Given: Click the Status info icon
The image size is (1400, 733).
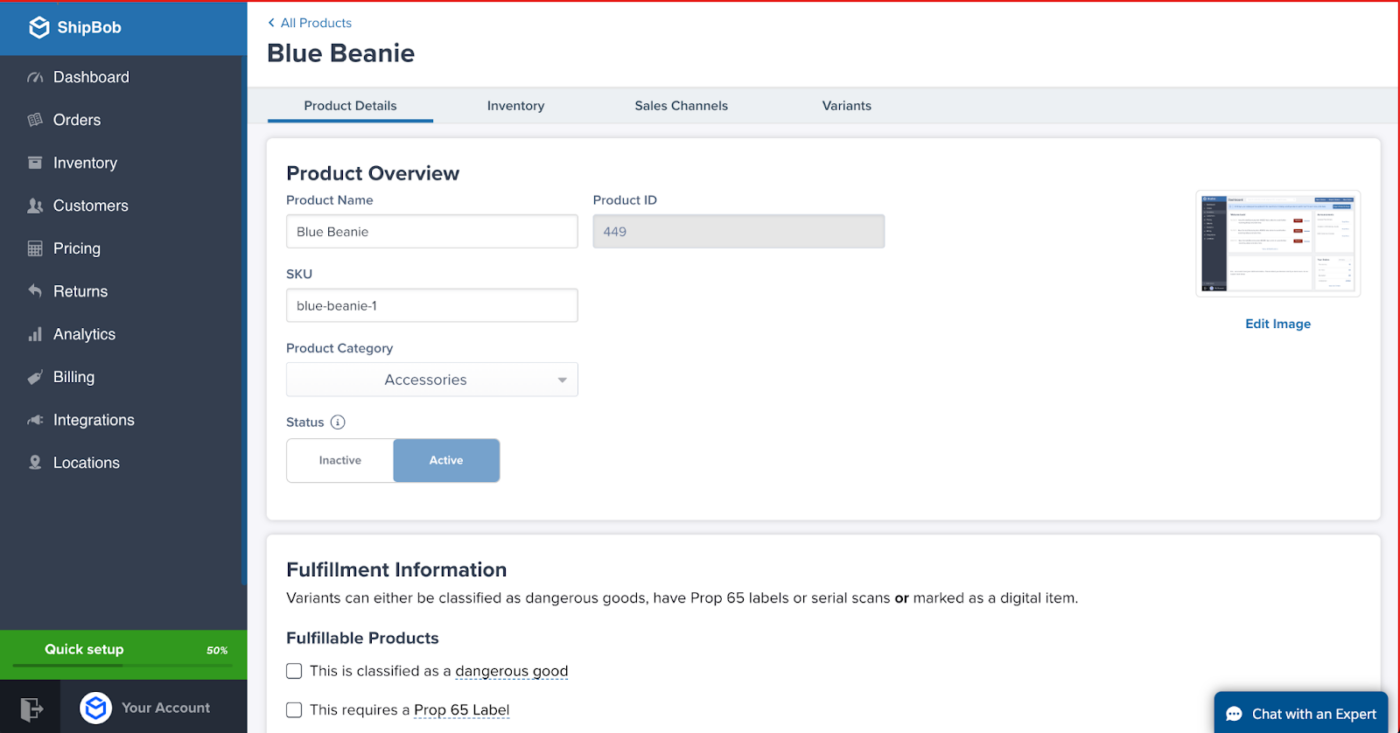Looking at the screenshot, I should pyautogui.click(x=338, y=422).
